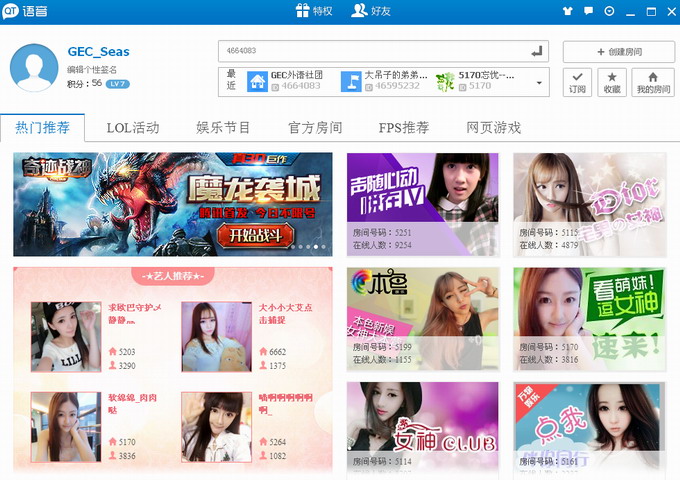Click the room 5170 house icon under 软绵绵
Image resolution: width=680 pixels, height=480 pixels.
pos(113,441)
